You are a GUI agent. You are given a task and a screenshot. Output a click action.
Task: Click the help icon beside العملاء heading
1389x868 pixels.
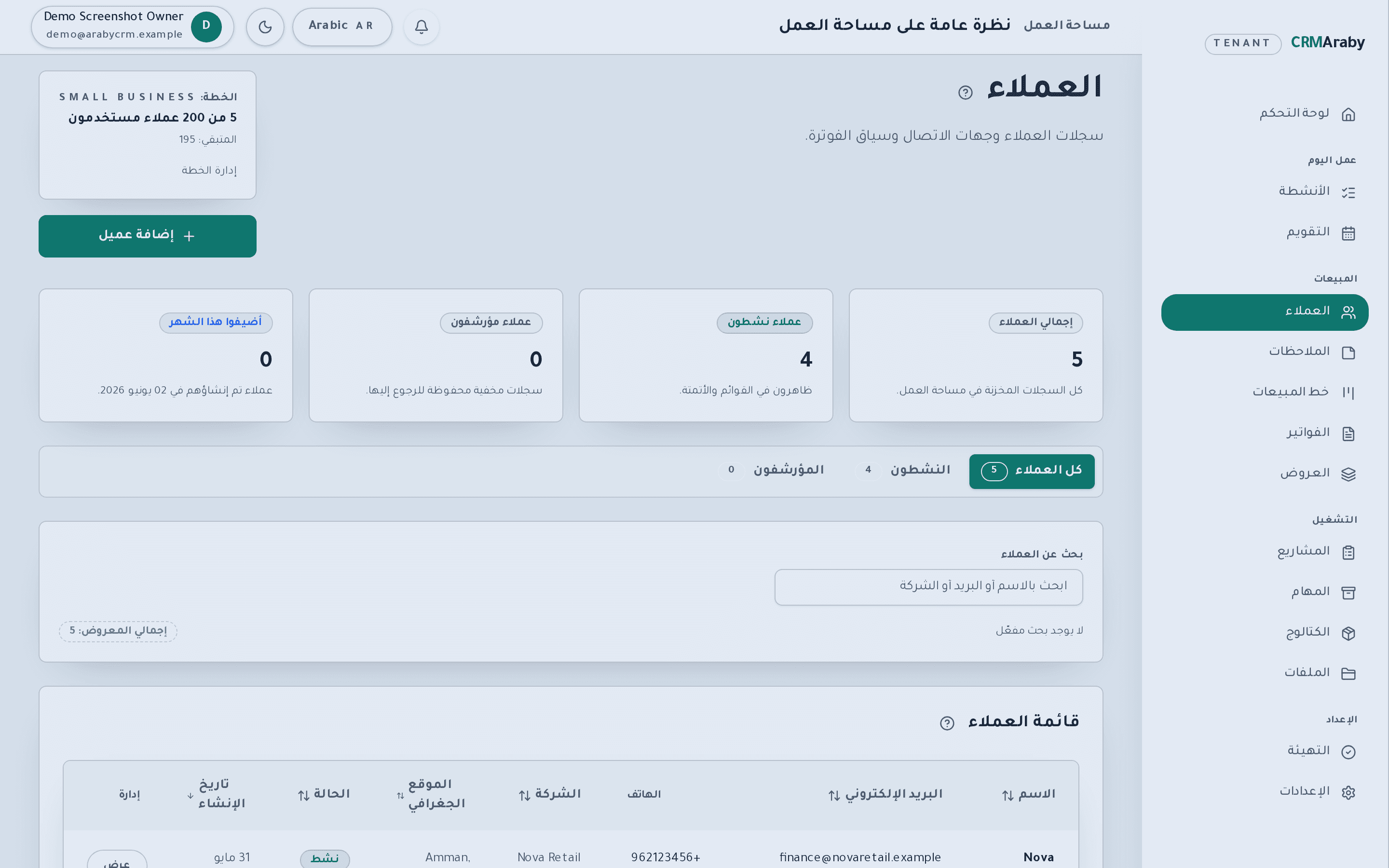tap(966, 93)
